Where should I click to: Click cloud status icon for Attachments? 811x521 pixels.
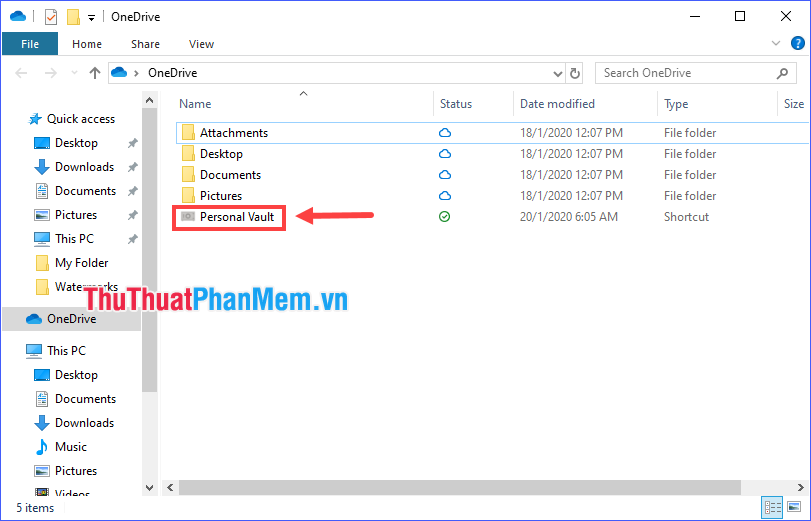445,133
